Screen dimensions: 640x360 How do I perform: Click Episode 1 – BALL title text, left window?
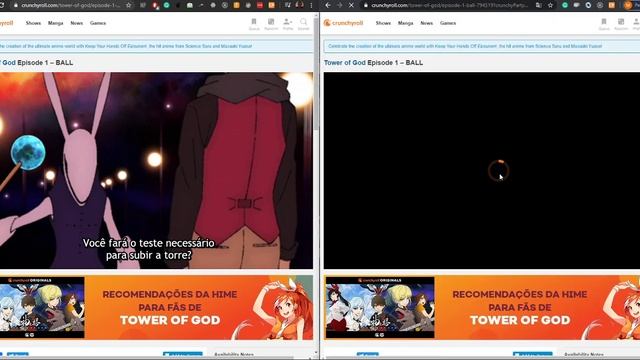coord(45,63)
